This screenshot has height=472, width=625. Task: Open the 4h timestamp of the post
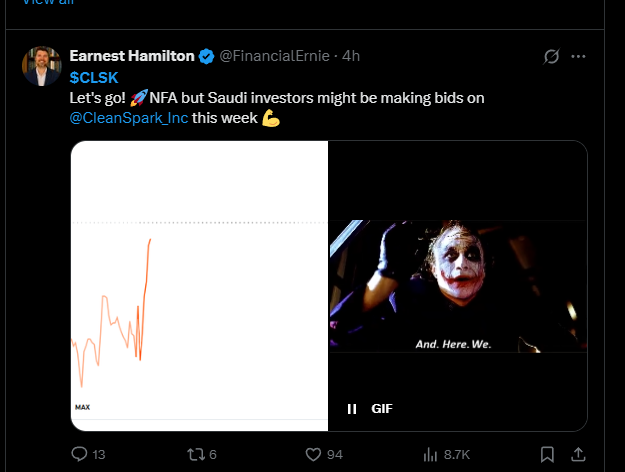coord(351,56)
